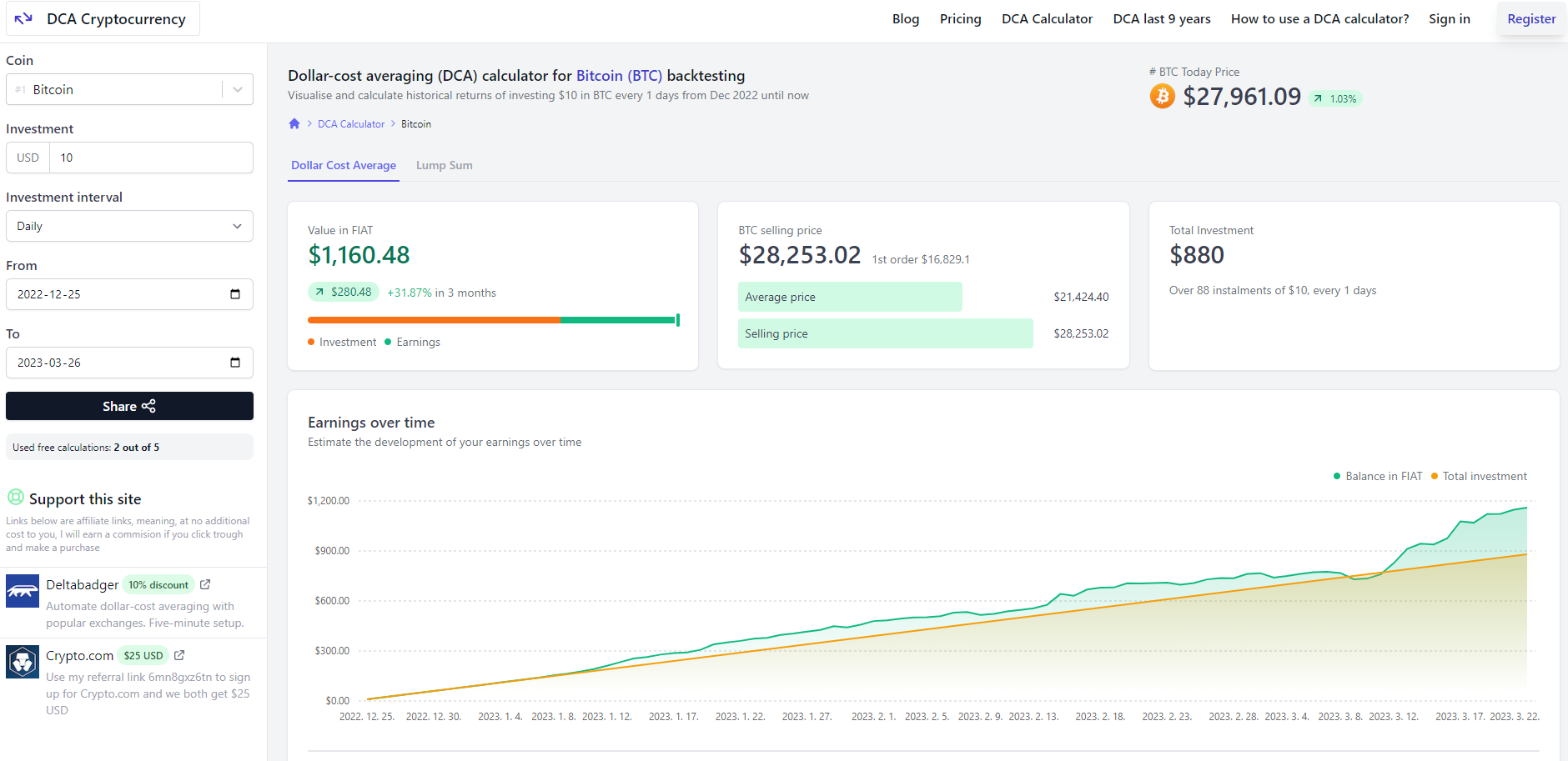Click the $25 USD badge

[x=143, y=655]
